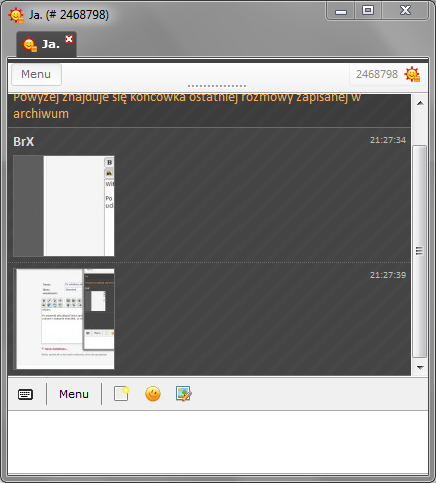The width and height of the screenshot is (436, 483).
Task: Click the sun status icon beside 2468798
Action: (x=412, y=74)
